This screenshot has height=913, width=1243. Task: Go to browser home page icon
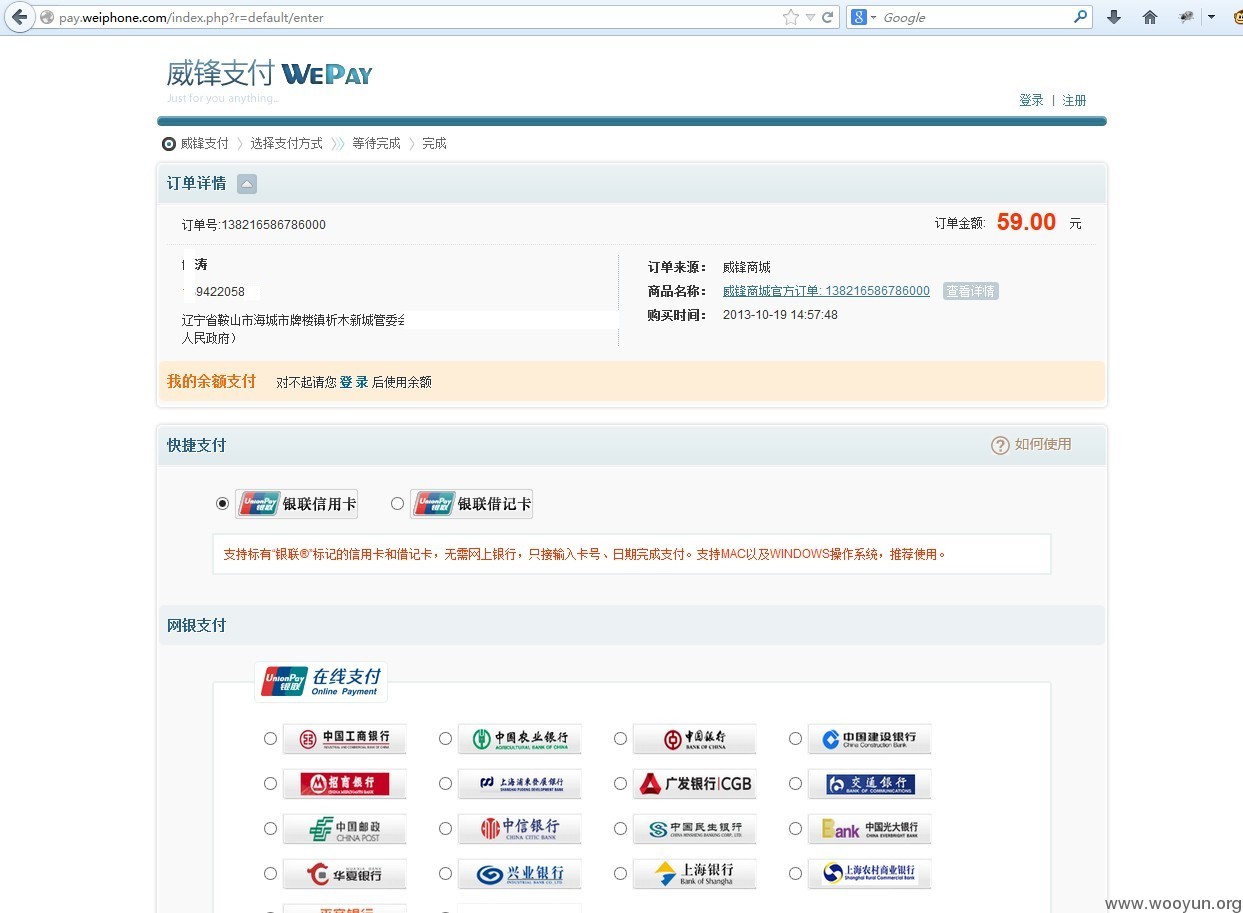[1150, 17]
